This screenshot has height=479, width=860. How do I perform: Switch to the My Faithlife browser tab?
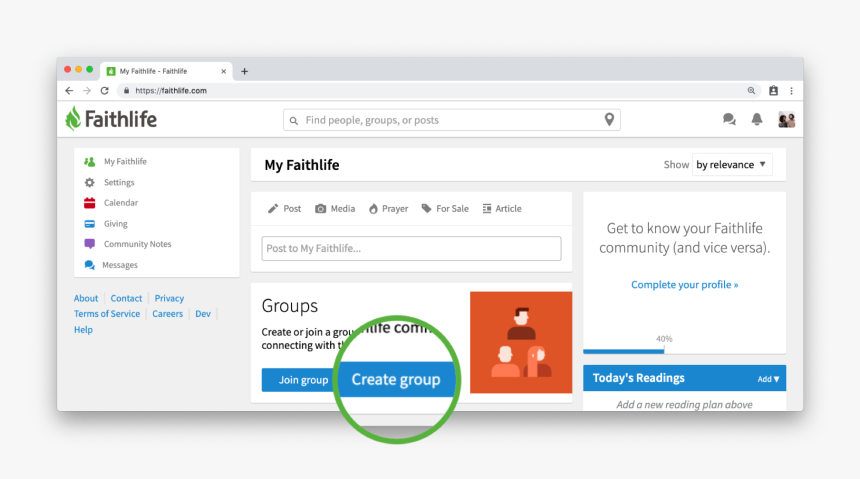166,71
